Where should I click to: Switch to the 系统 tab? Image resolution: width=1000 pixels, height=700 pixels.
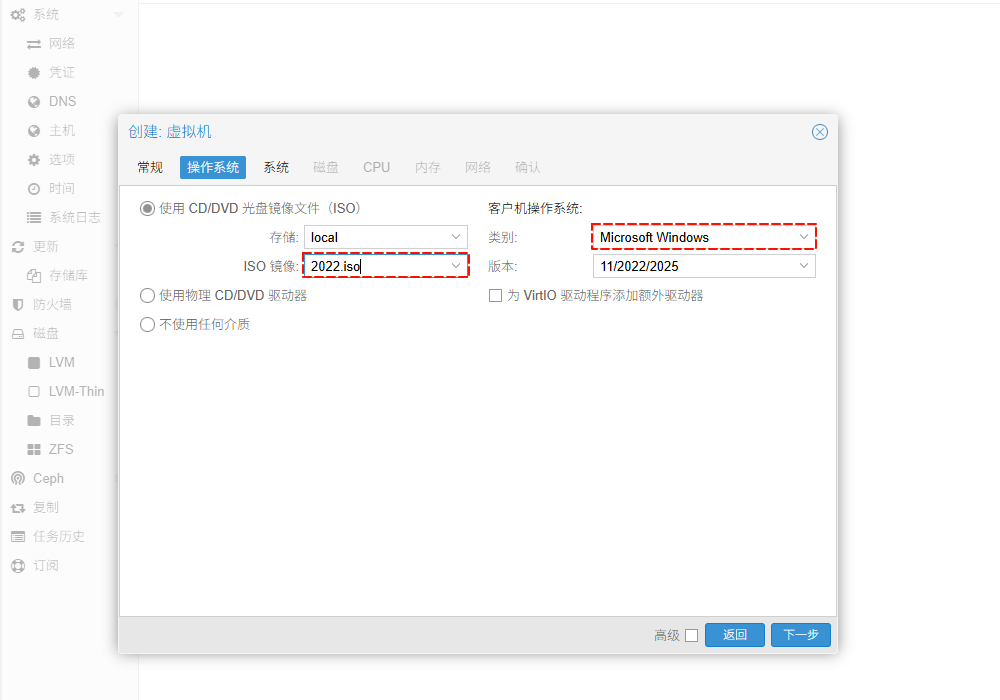pos(276,168)
